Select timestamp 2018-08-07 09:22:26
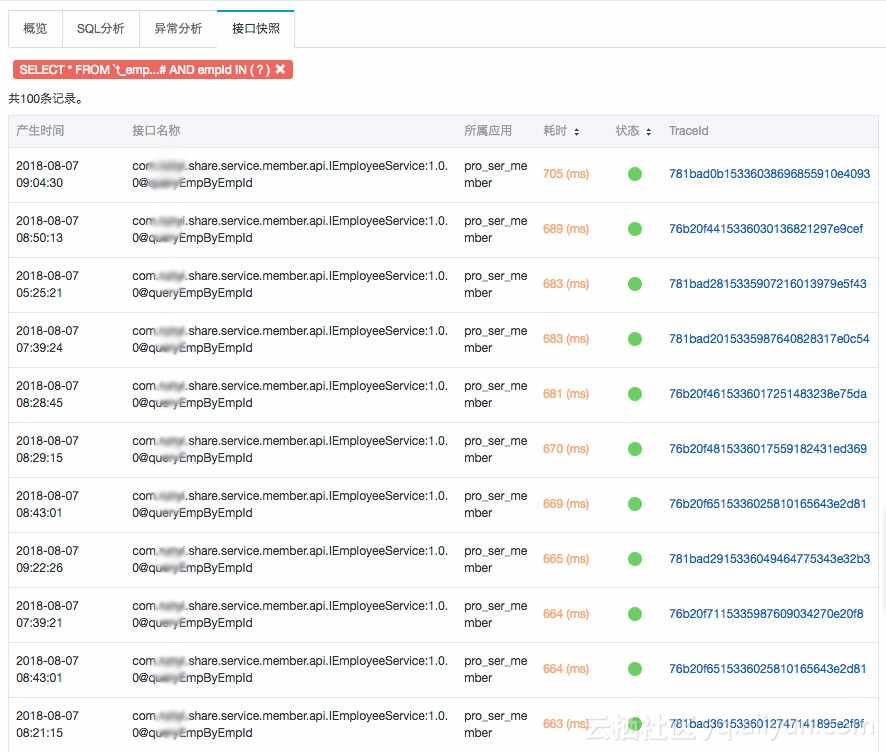This screenshot has width=886, height=752. (47, 559)
